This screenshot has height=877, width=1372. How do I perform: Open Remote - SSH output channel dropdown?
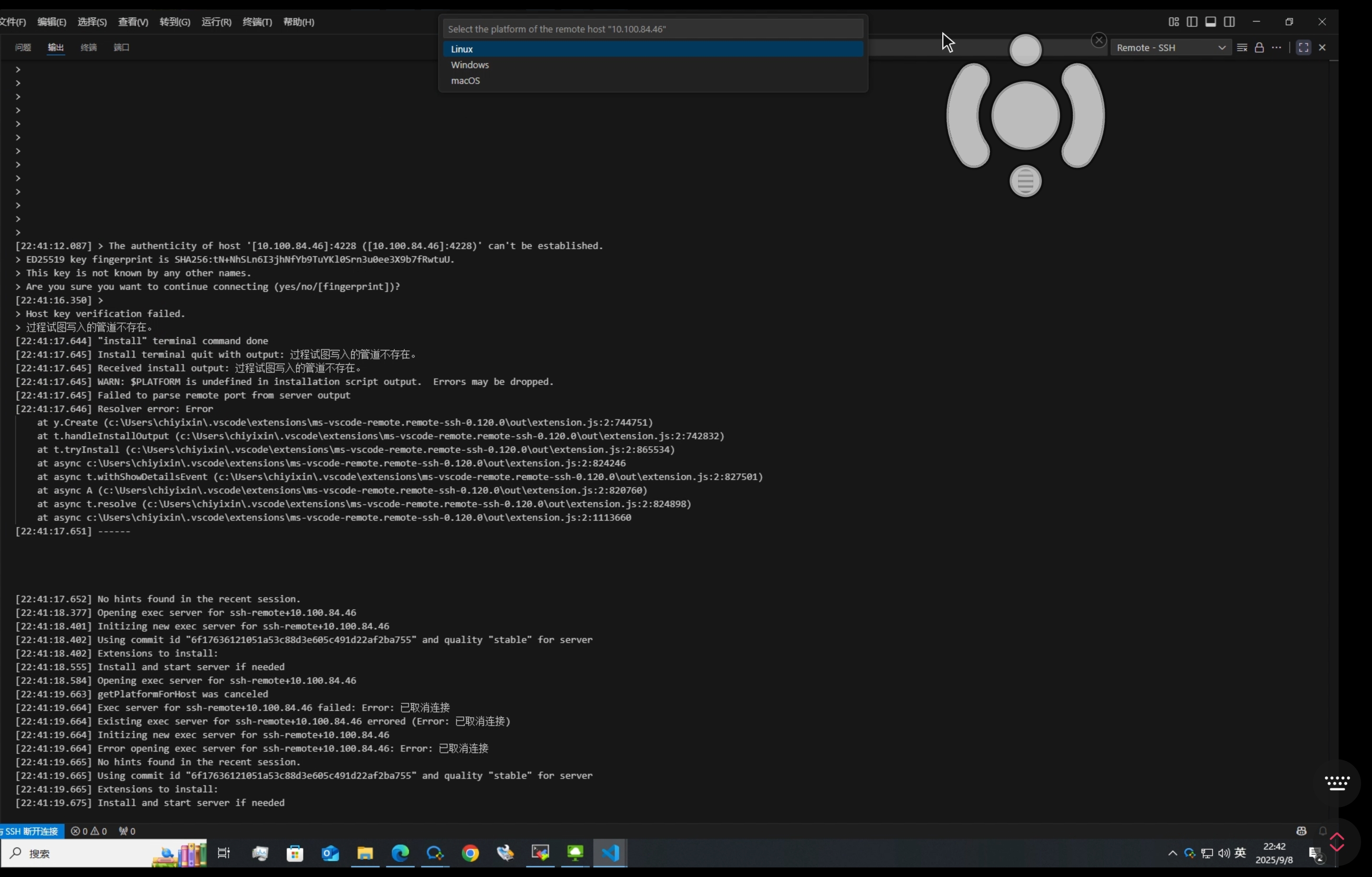coord(1170,47)
